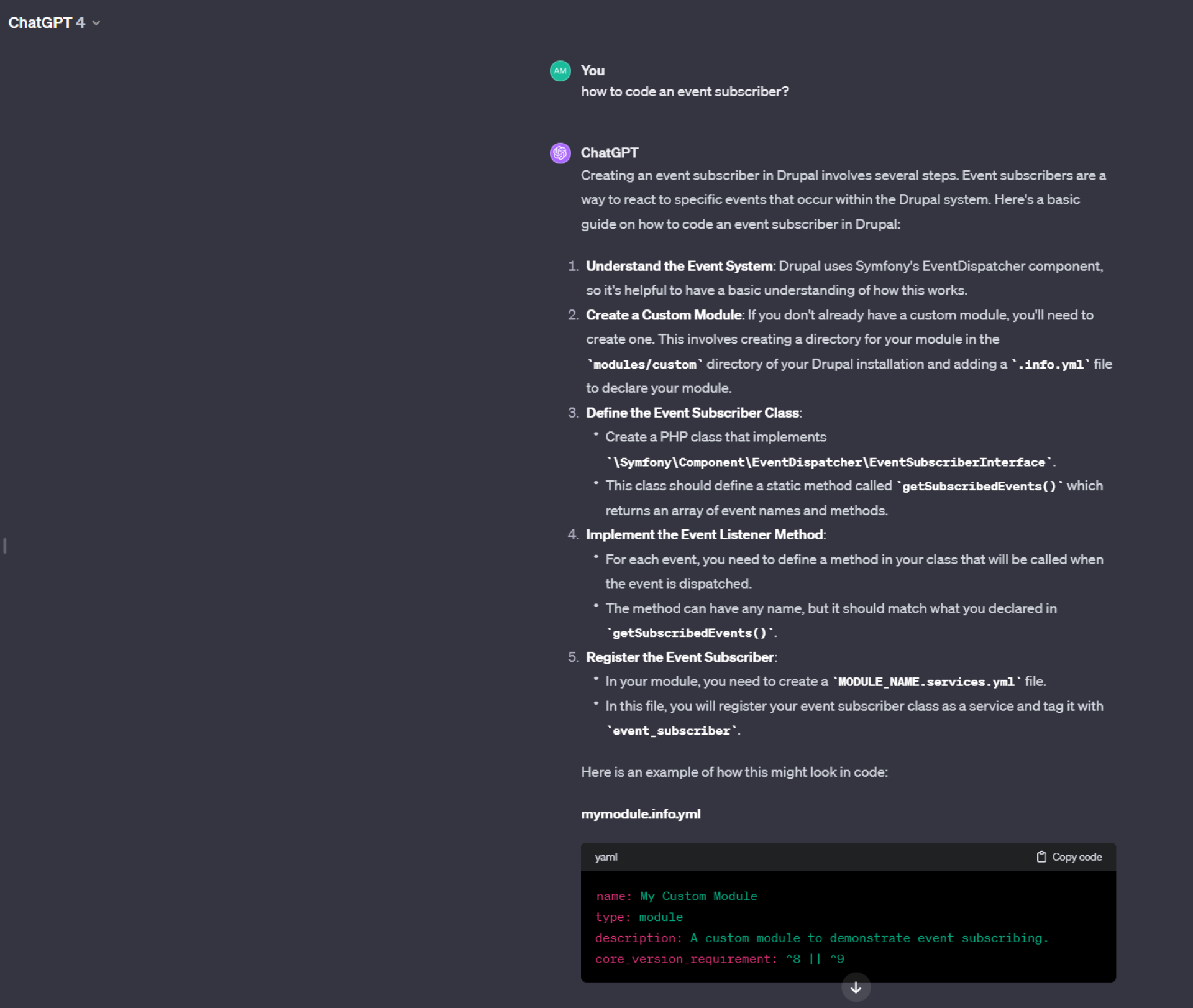Open the sidebar using the left edge handle

(5, 546)
